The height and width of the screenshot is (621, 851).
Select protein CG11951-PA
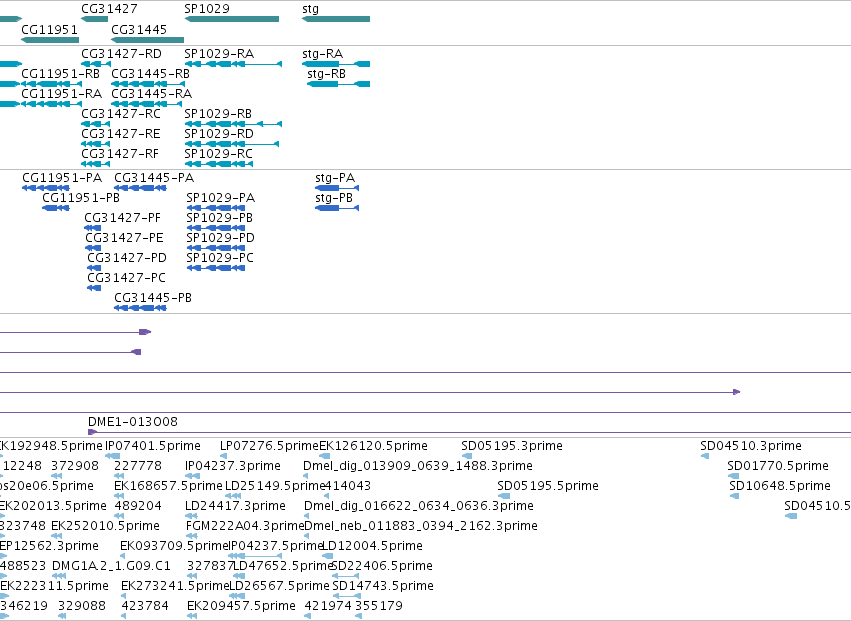coord(62,178)
